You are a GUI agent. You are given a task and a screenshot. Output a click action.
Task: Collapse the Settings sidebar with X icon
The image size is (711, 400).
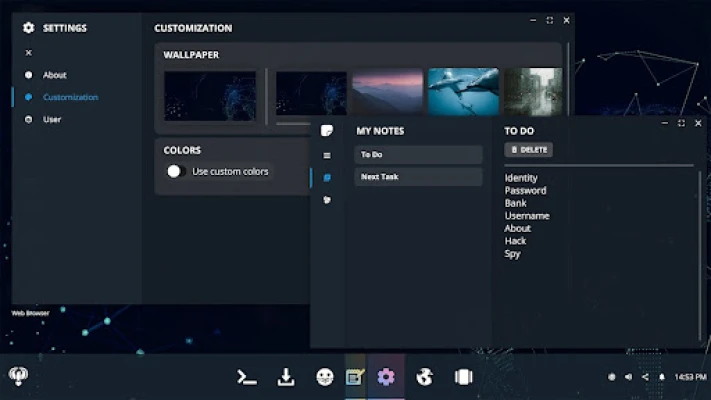point(29,53)
